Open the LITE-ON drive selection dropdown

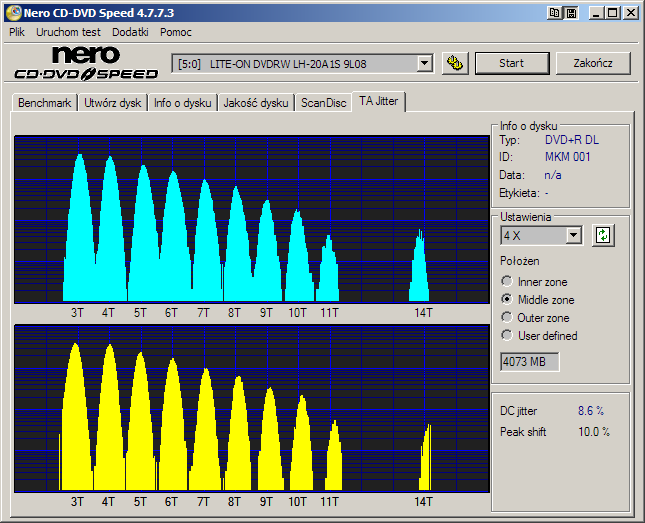tap(424, 64)
